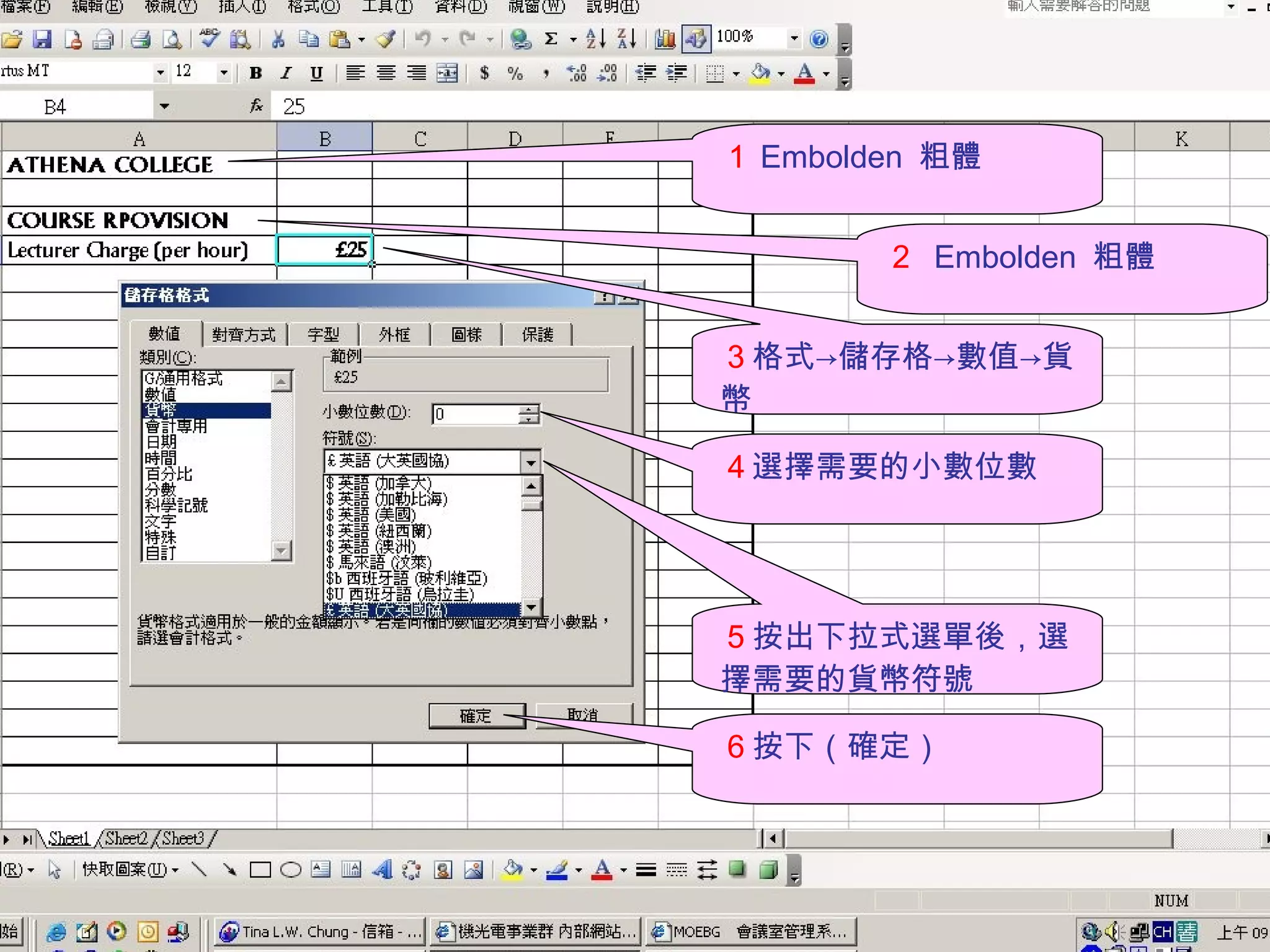Image resolution: width=1270 pixels, height=952 pixels.
Task: Open the Chart Wizard icon
Action: click(665, 40)
